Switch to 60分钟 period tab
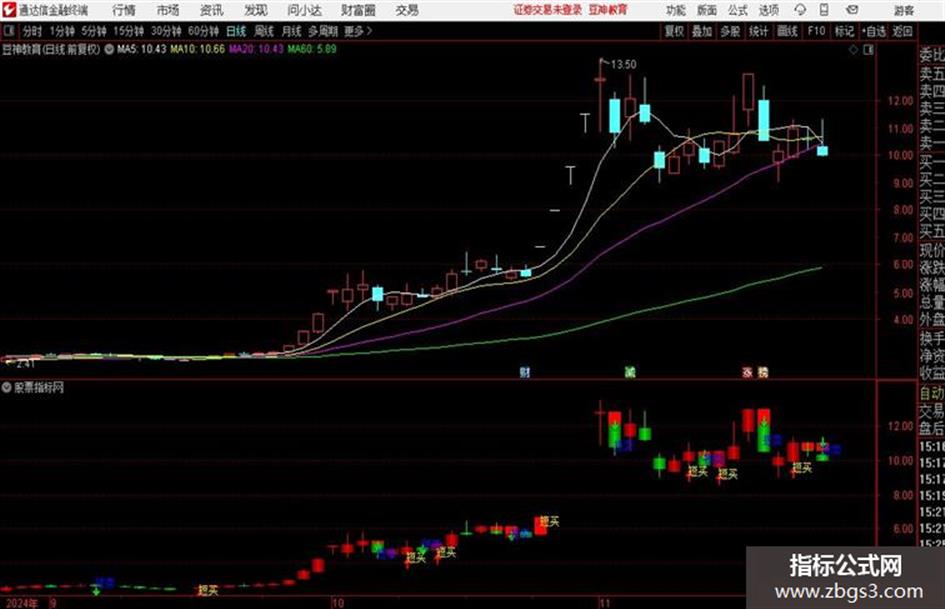 203,31
